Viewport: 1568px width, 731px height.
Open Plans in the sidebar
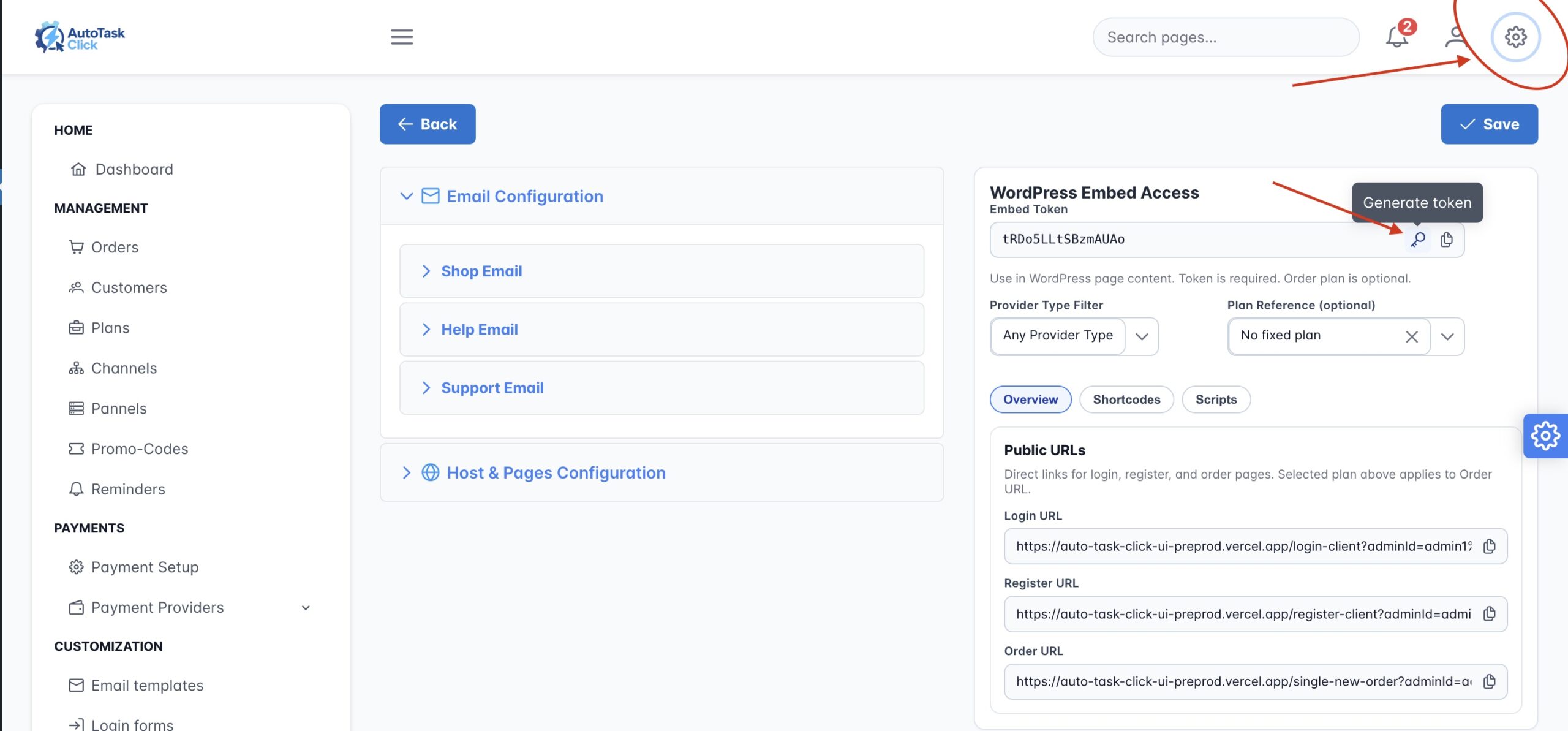(x=99, y=328)
